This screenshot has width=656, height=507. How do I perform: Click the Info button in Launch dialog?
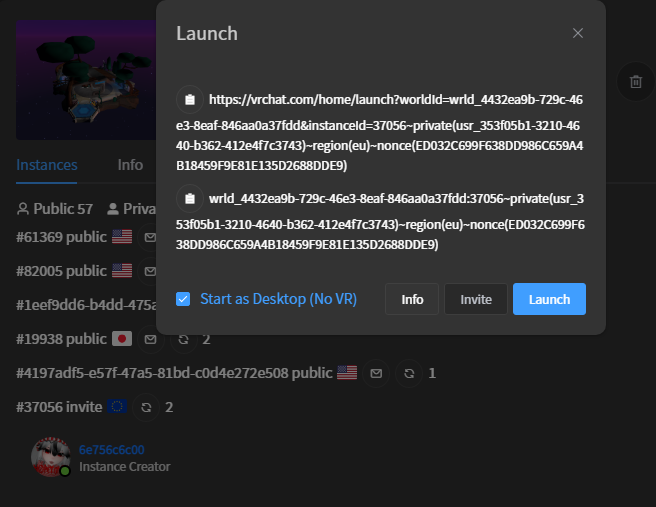(x=412, y=299)
